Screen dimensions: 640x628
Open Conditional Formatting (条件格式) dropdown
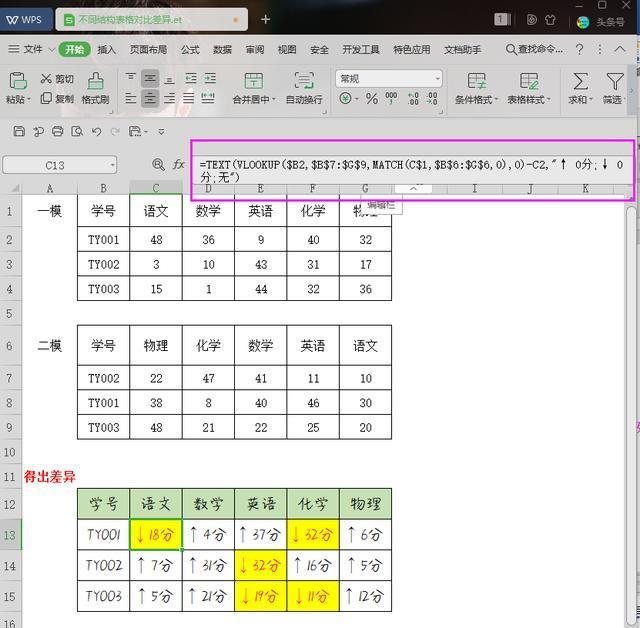click(476, 88)
